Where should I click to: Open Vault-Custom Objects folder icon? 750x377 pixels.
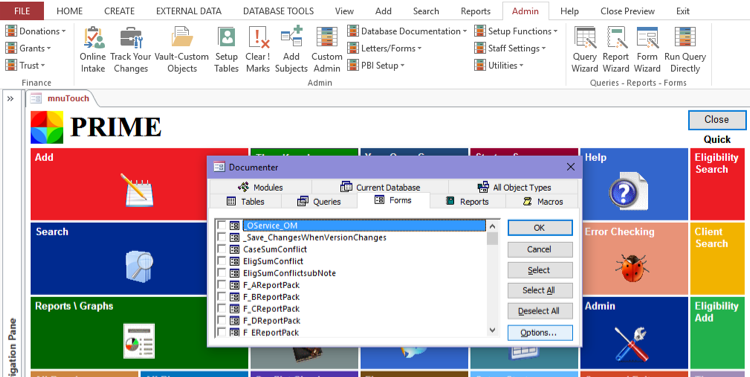click(182, 37)
